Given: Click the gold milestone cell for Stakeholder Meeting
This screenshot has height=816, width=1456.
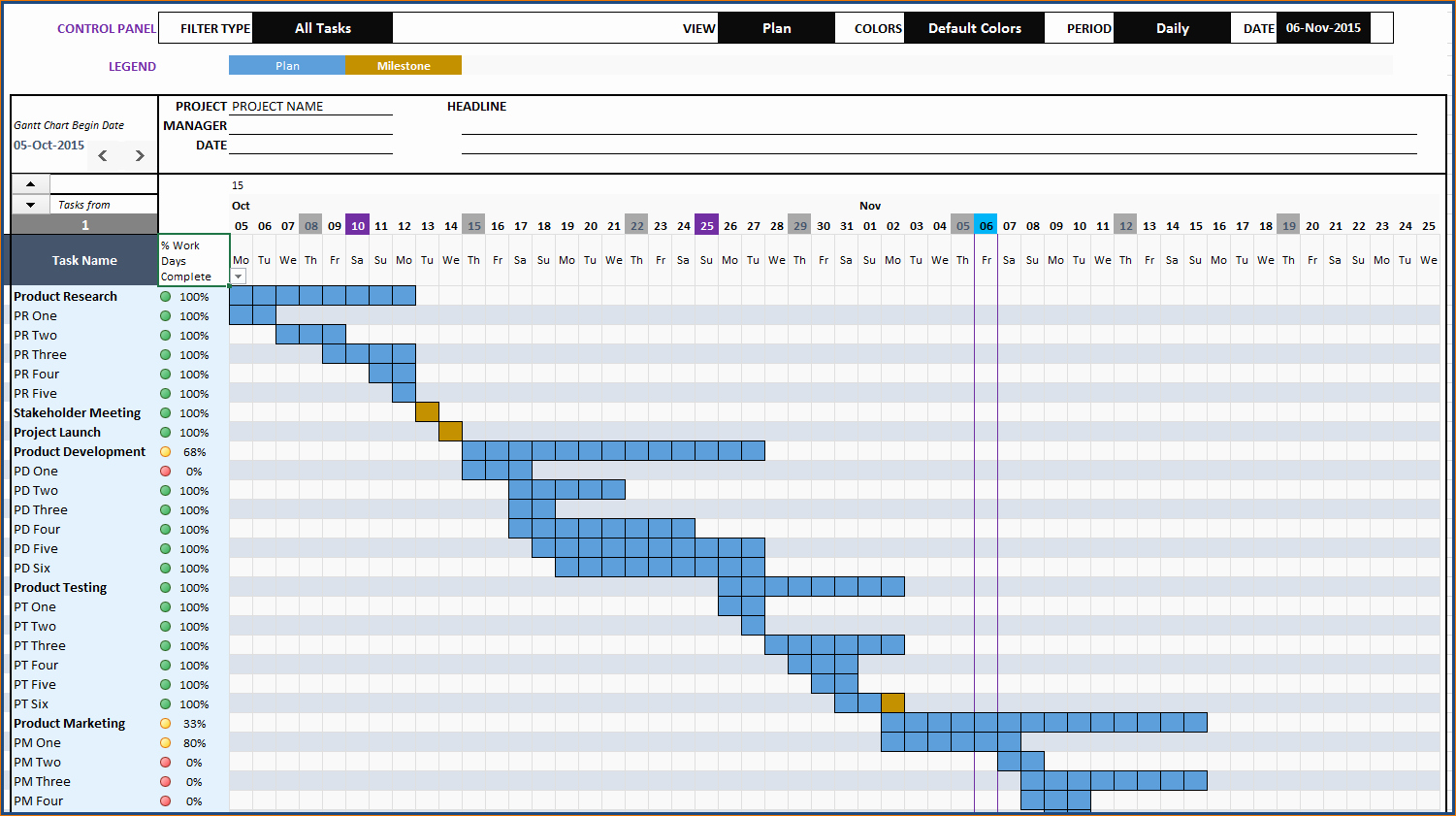Looking at the screenshot, I should tap(427, 411).
